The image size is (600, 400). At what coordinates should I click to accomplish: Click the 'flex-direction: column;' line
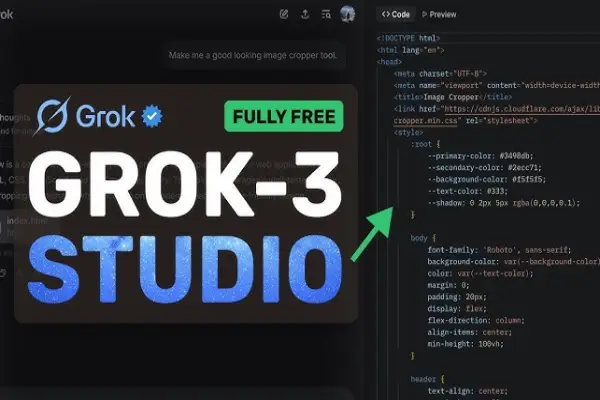[476, 321]
